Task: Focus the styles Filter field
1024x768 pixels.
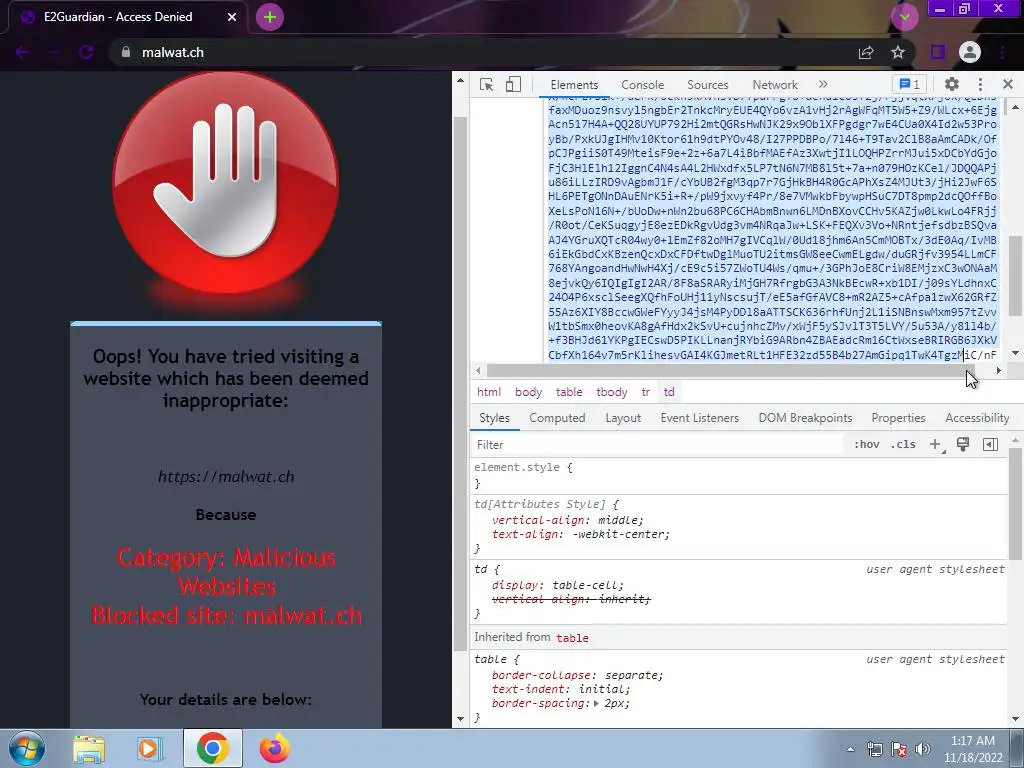Action: (x=656, y=445)
